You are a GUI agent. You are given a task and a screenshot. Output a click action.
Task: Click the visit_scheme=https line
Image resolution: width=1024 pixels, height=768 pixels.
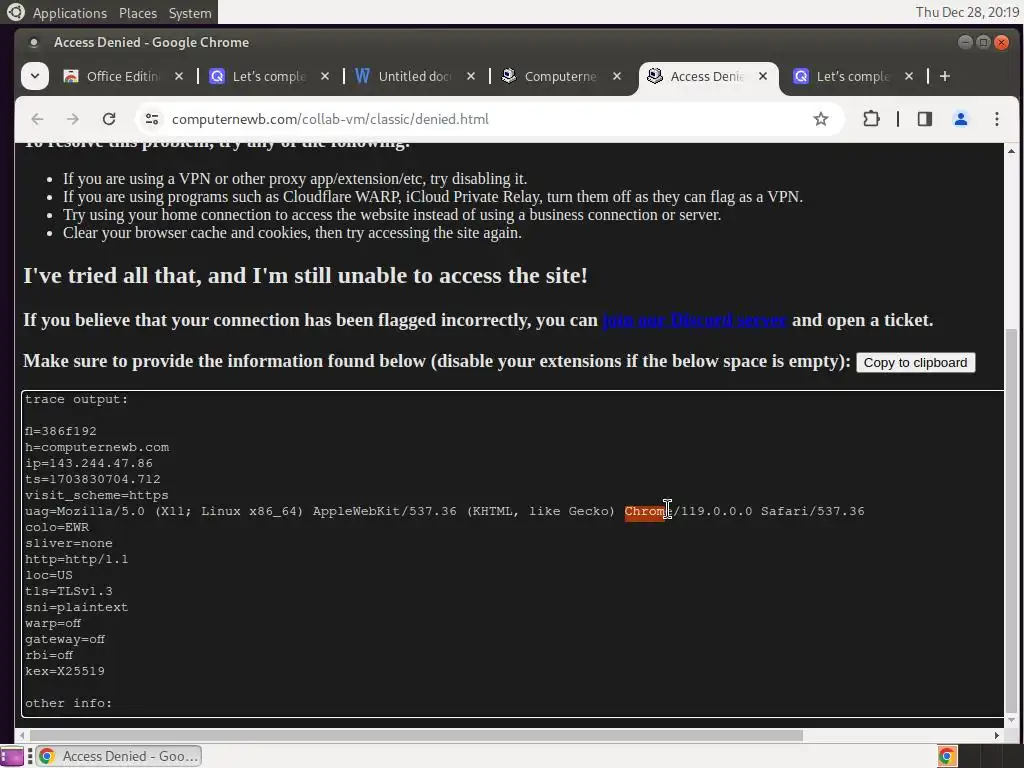(97, 495)
